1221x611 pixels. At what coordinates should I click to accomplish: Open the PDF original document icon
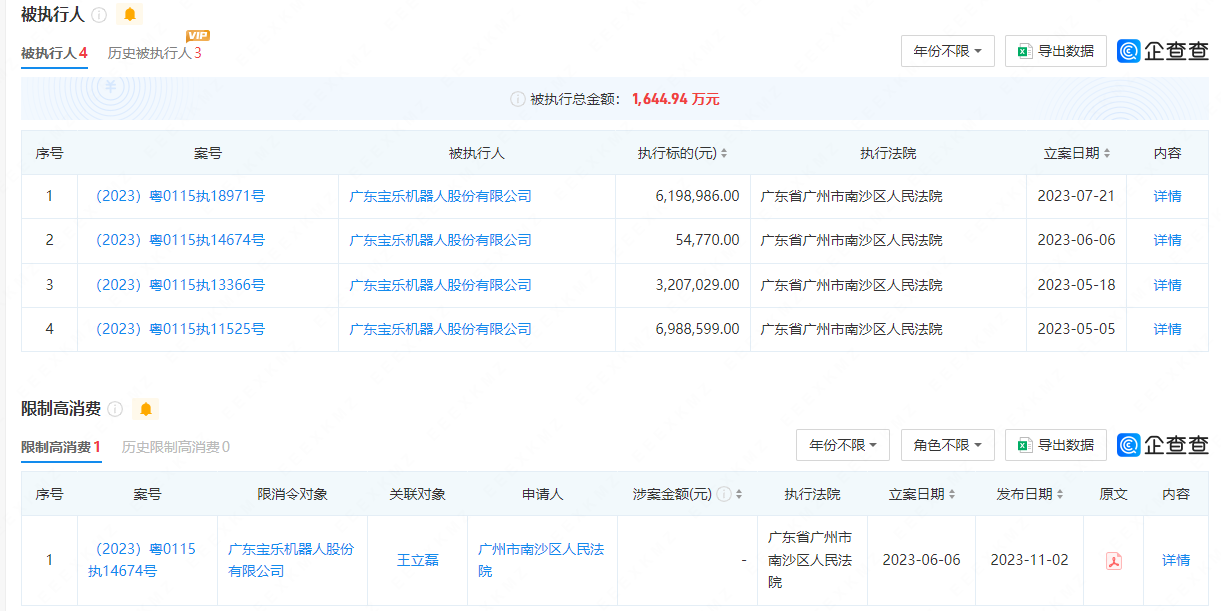(x=1113, y=561)
